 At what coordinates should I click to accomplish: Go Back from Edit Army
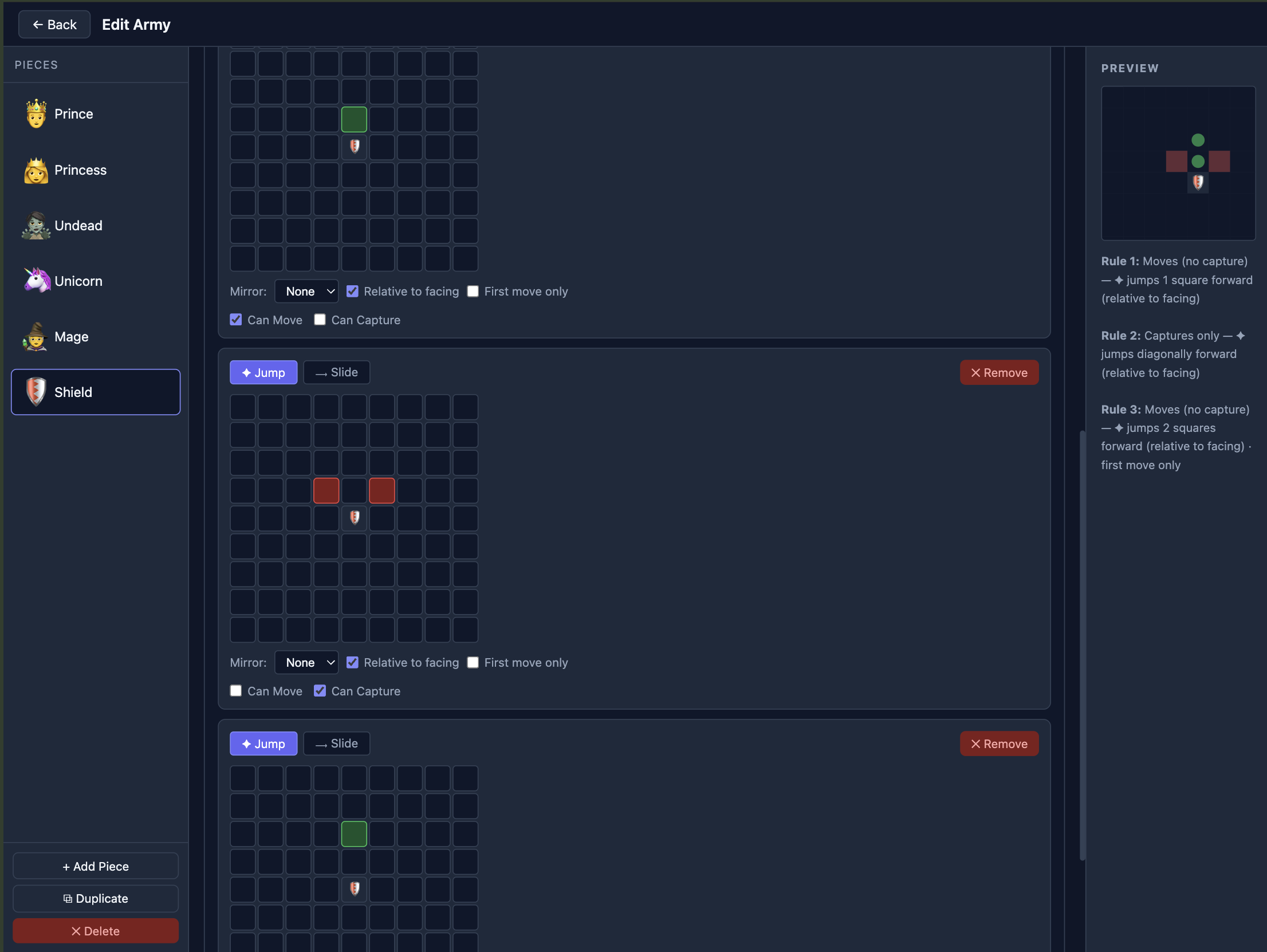point(54,25)
